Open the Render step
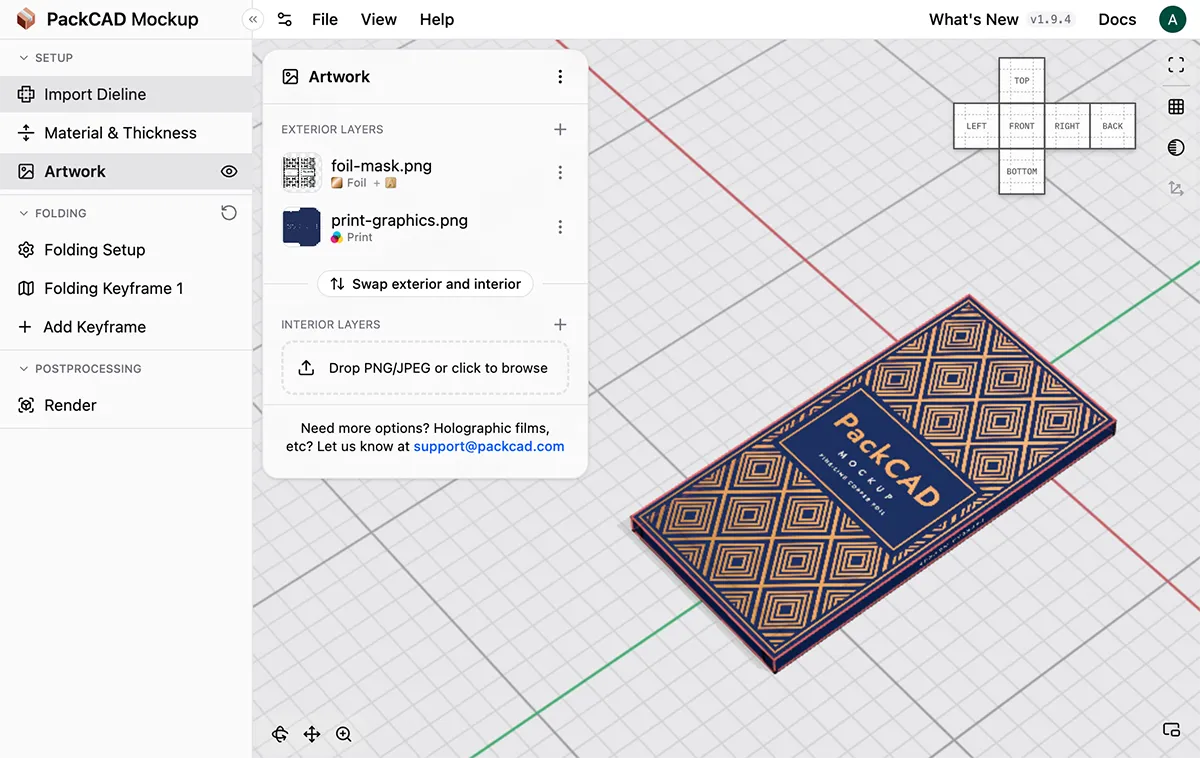 pos(126,405)
